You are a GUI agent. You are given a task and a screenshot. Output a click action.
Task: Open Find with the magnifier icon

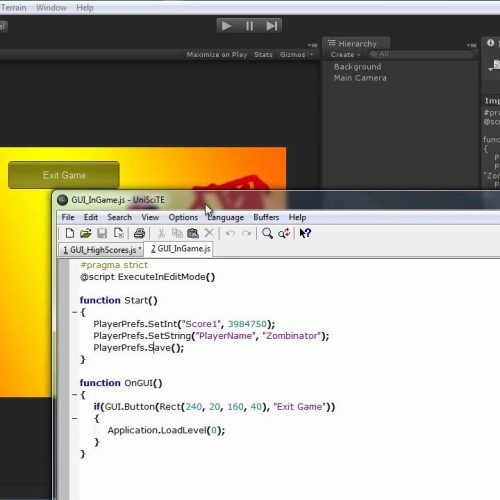pyautogui.click(x=267, y=233)
